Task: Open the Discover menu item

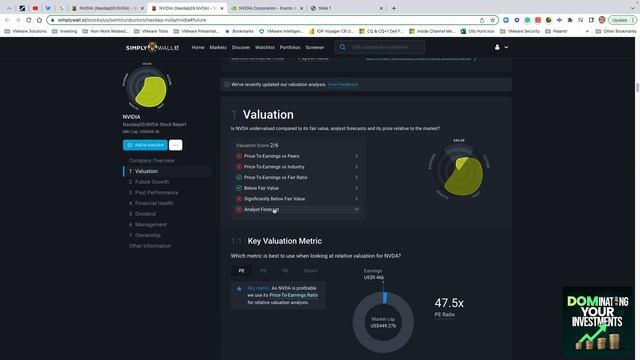Action: 241,47
